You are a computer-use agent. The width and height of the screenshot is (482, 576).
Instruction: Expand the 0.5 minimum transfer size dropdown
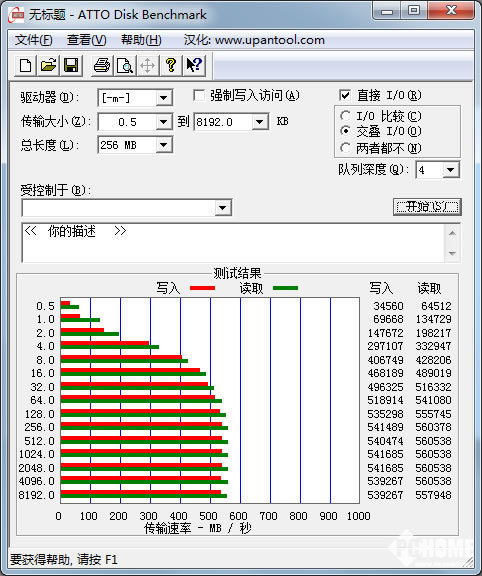click(x=163, y=122)
